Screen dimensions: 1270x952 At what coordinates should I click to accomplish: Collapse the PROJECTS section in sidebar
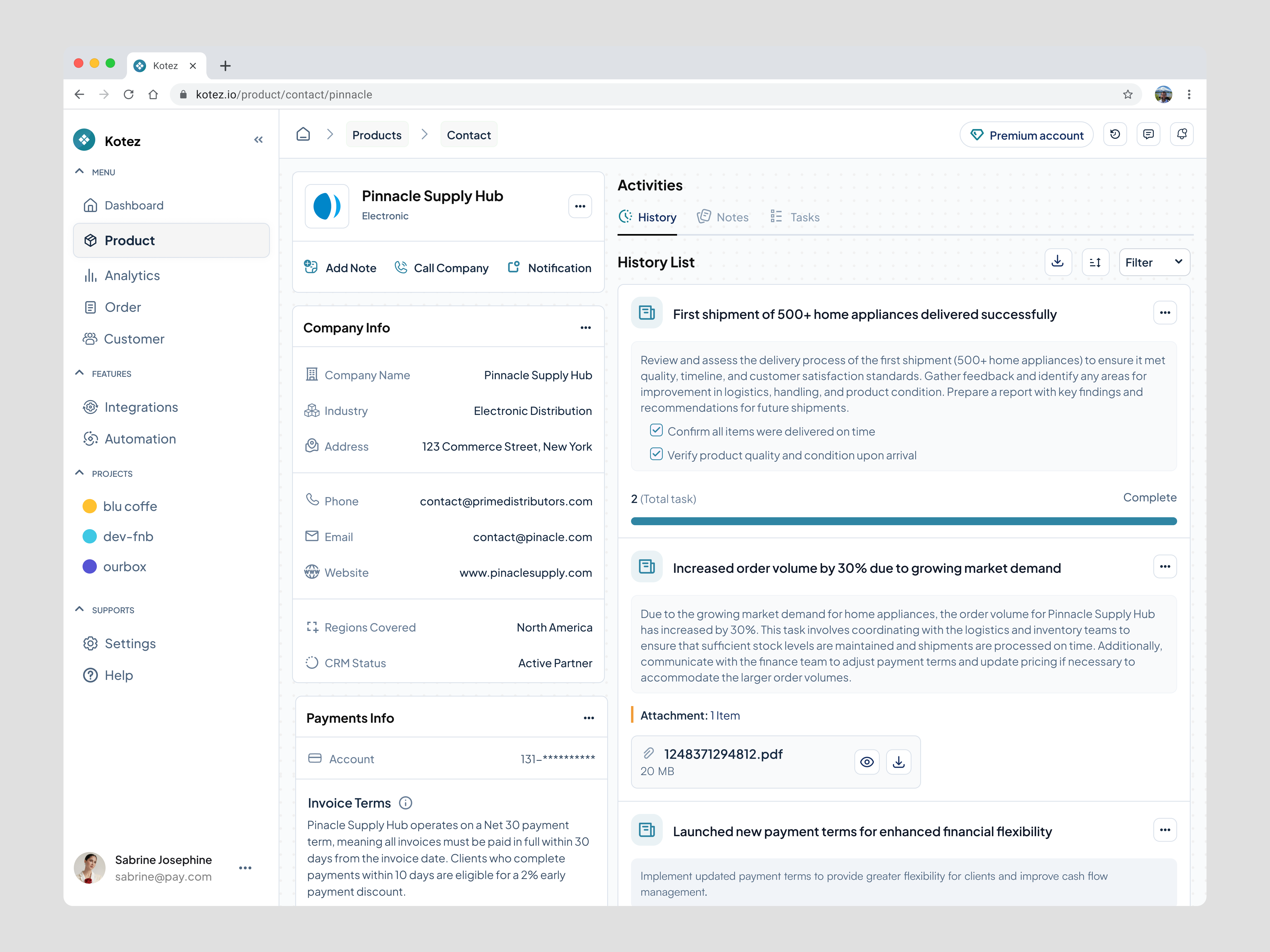pyautogui.click(x=80, y=473)
